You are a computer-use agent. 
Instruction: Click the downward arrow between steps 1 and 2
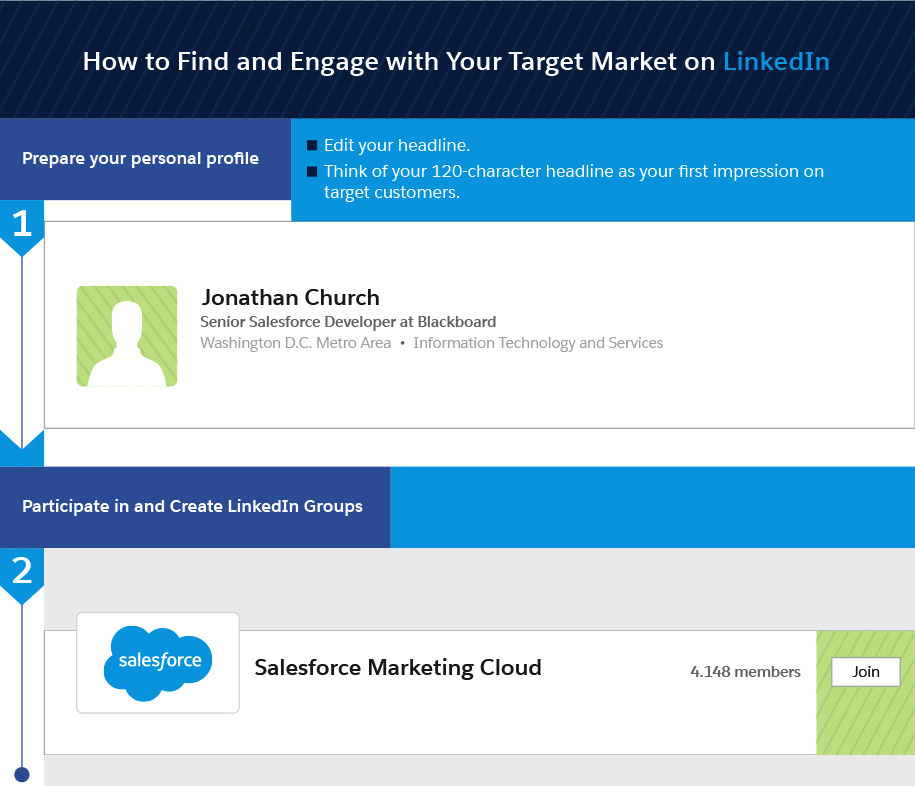(x=22, y=446)
